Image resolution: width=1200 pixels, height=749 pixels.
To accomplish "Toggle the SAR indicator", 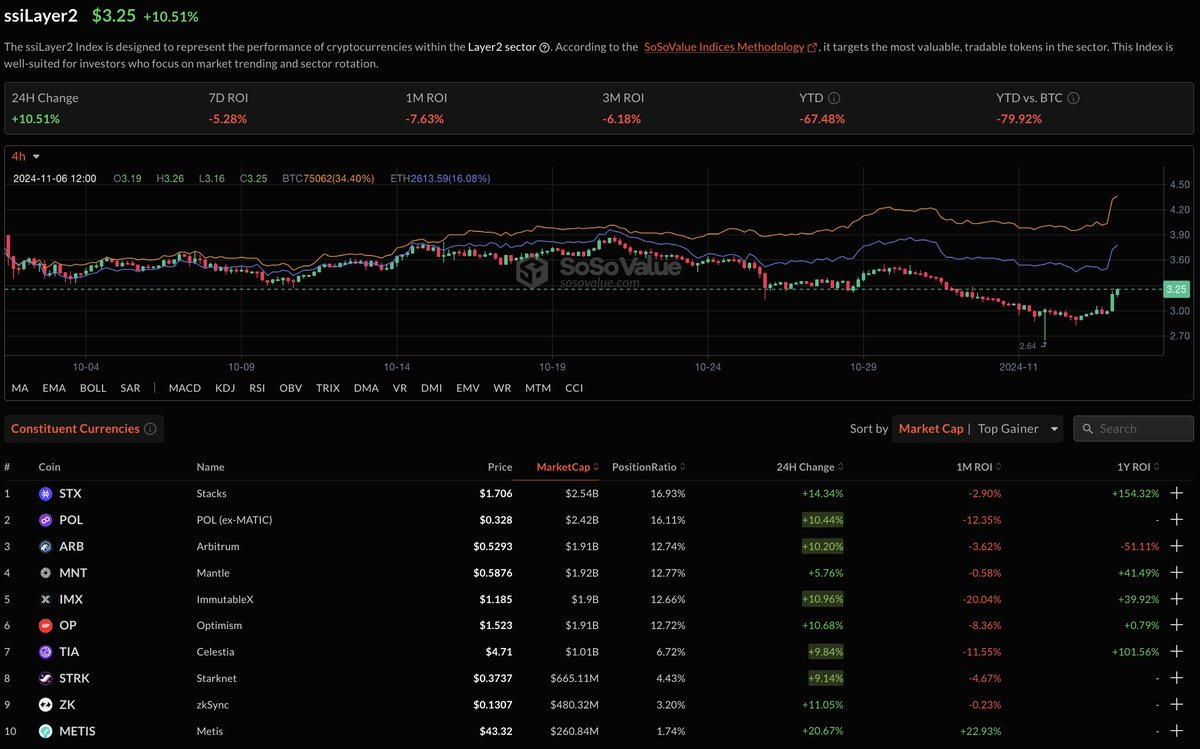I will click(x=130, y=388).
